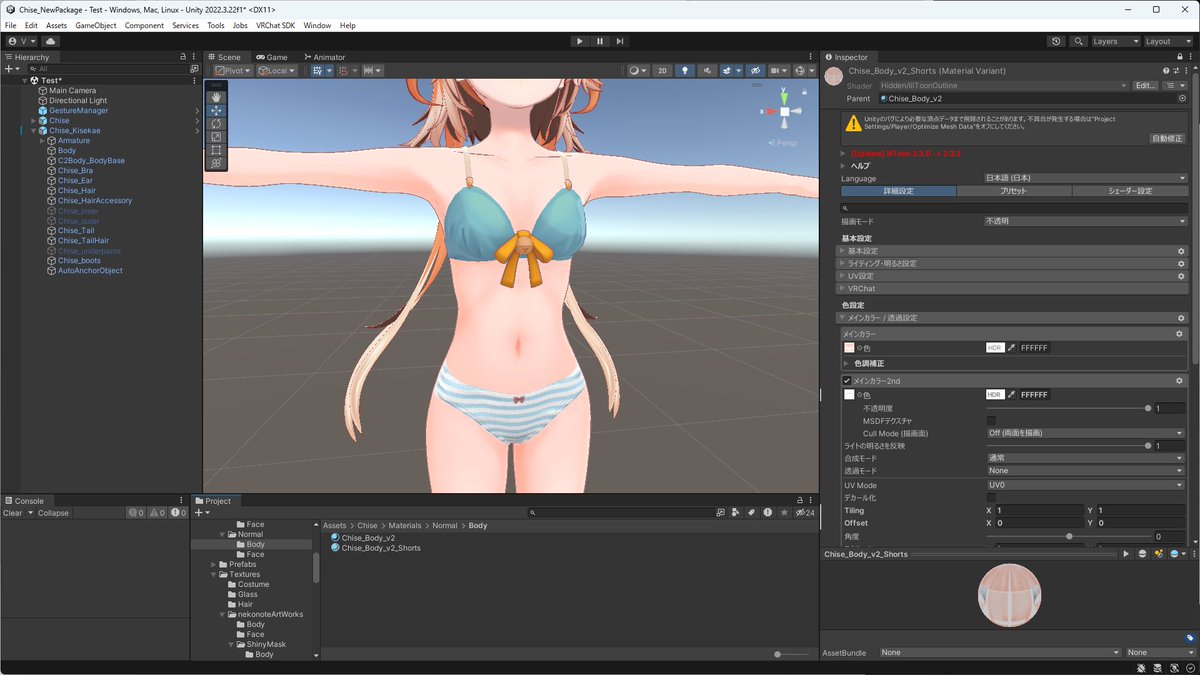Toggle 2D view mode in Scene
1200x675 pixels.
click(662, 71)
